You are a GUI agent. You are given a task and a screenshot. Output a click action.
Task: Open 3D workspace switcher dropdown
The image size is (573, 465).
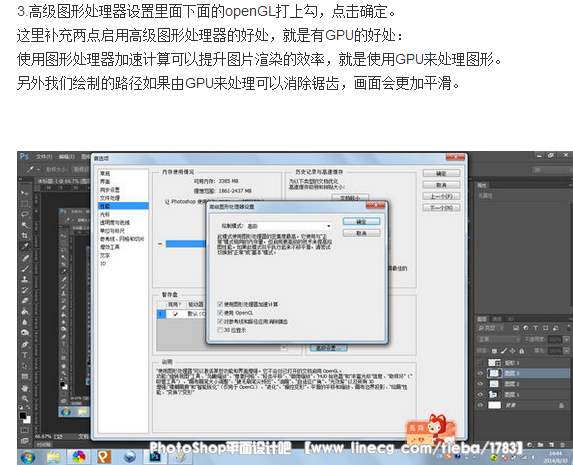[552, 170]
